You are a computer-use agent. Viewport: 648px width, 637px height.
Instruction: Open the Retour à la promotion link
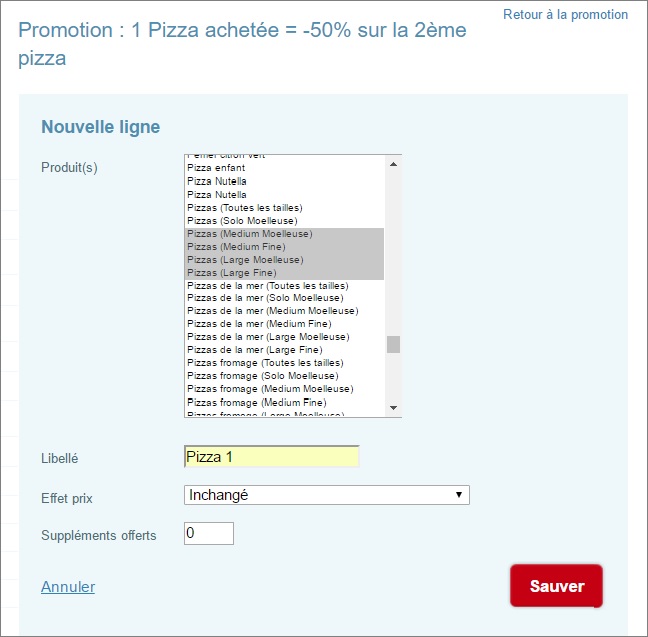[565, 15]
